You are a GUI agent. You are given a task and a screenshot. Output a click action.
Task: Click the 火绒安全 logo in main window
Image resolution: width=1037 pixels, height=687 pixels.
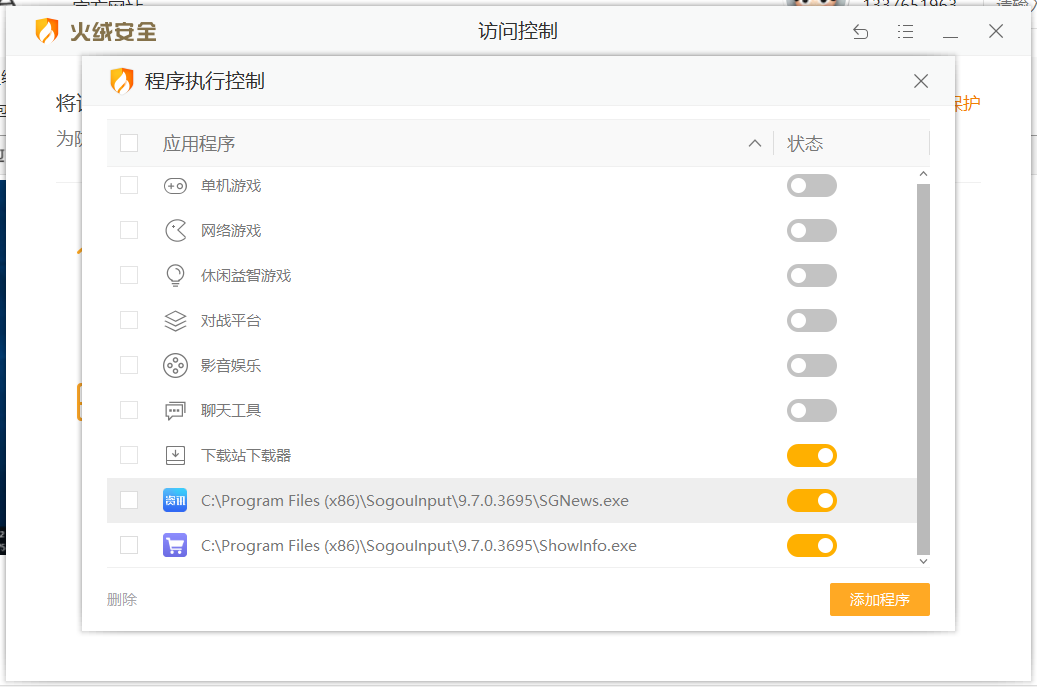[x=96, y=31]
